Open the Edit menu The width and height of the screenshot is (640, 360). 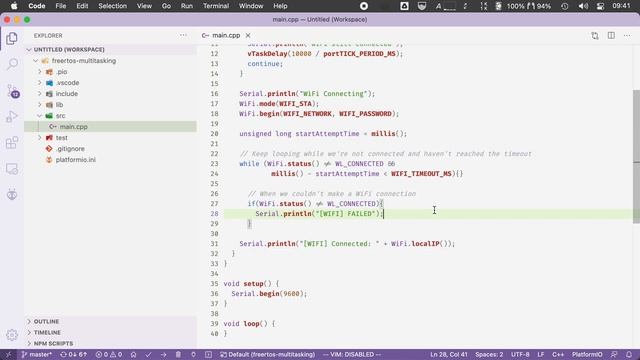coord(82,6)
